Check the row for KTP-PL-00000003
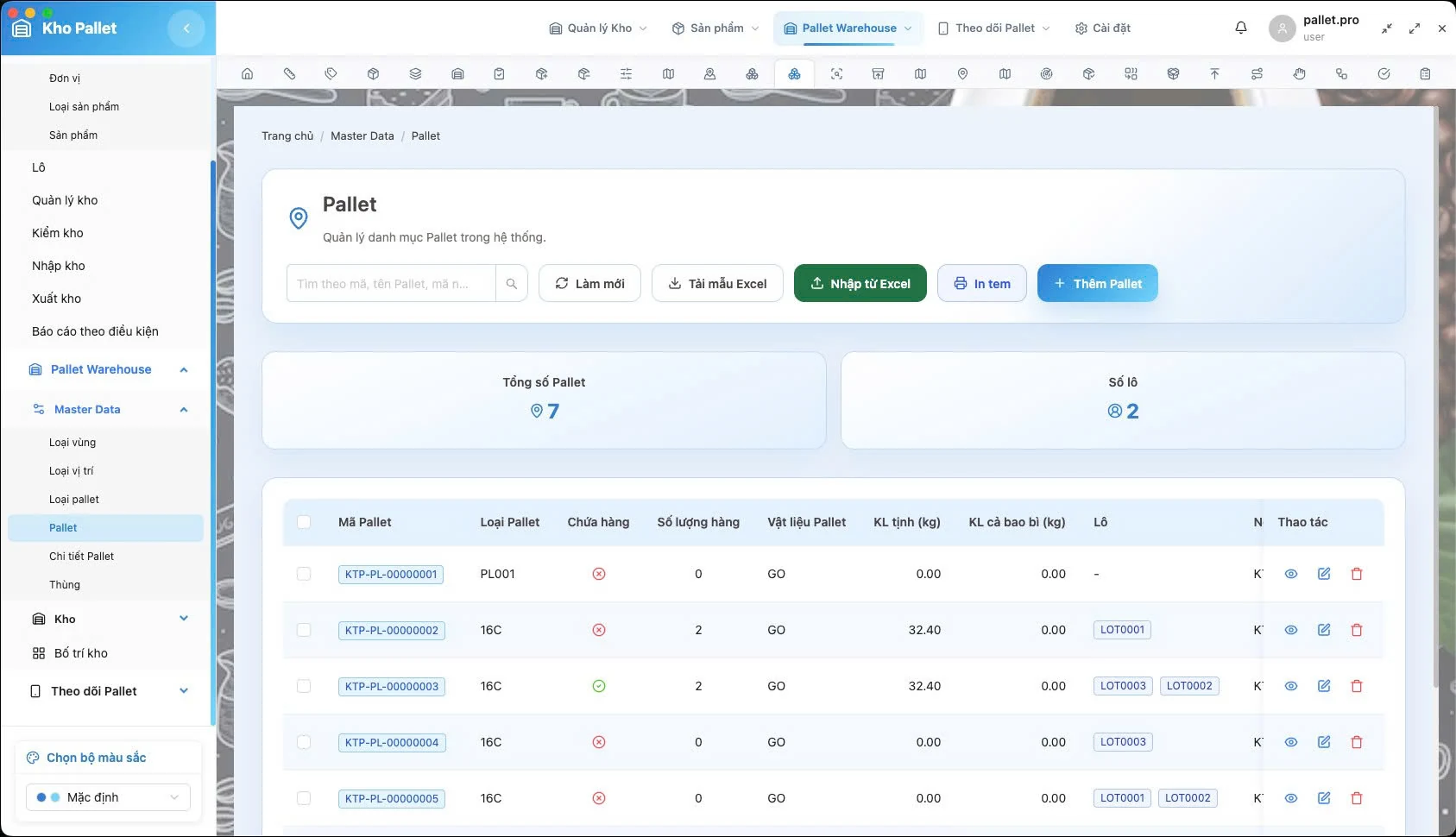The width and height of the screenshot is (1456, 837). tap(304, 686)
